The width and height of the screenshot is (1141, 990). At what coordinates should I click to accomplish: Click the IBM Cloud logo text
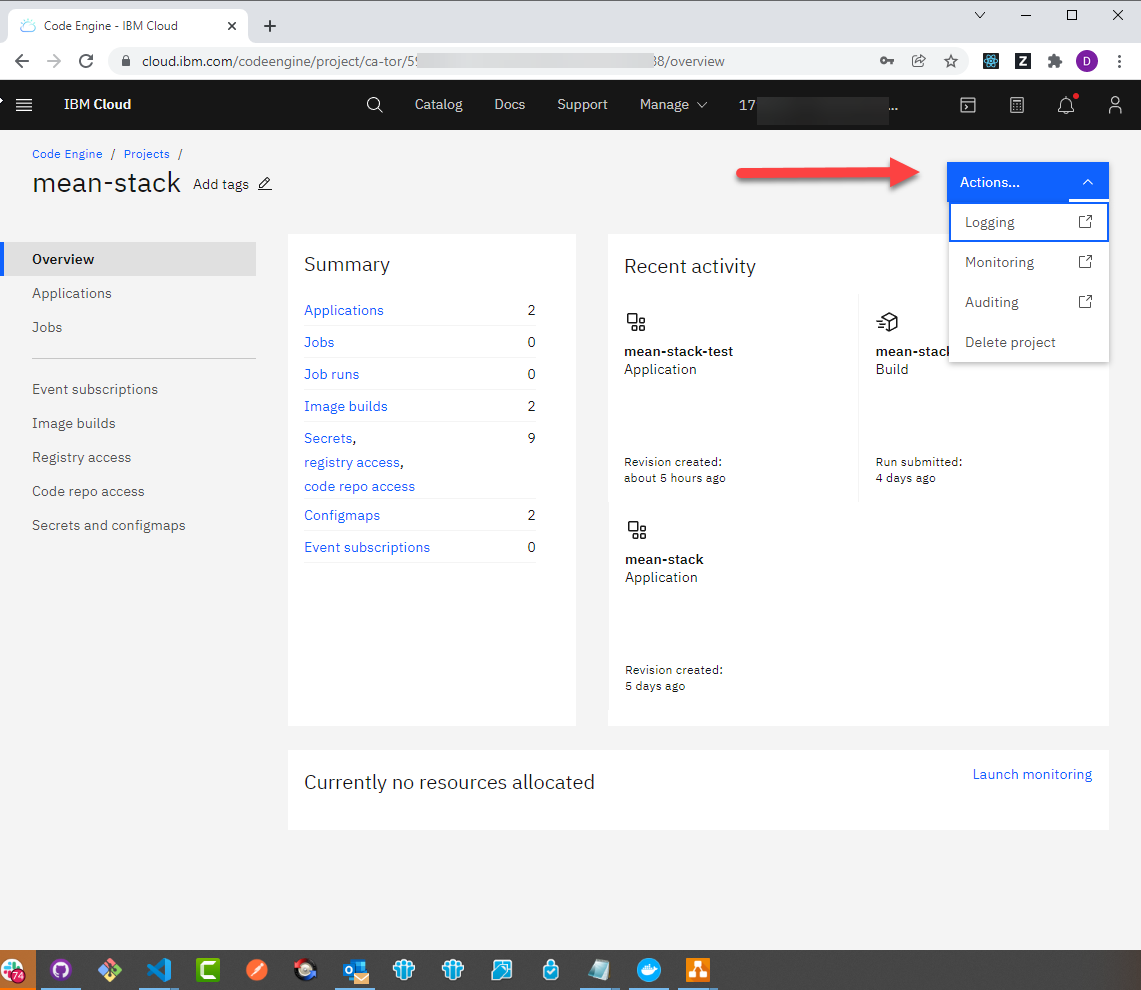click(x=98, y=105)
